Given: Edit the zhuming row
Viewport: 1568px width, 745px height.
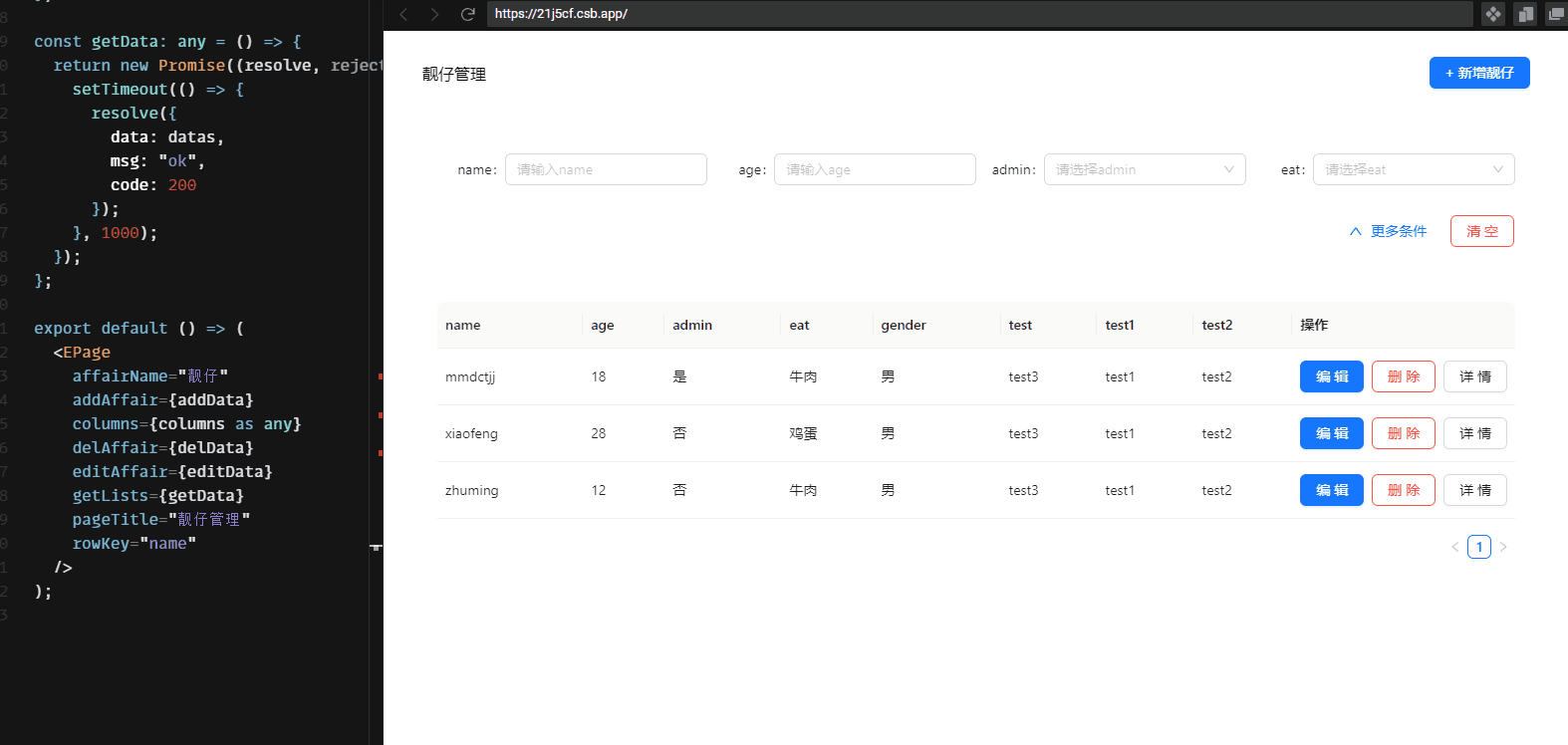Looking at the screenshot, I should coord(1332,490).
